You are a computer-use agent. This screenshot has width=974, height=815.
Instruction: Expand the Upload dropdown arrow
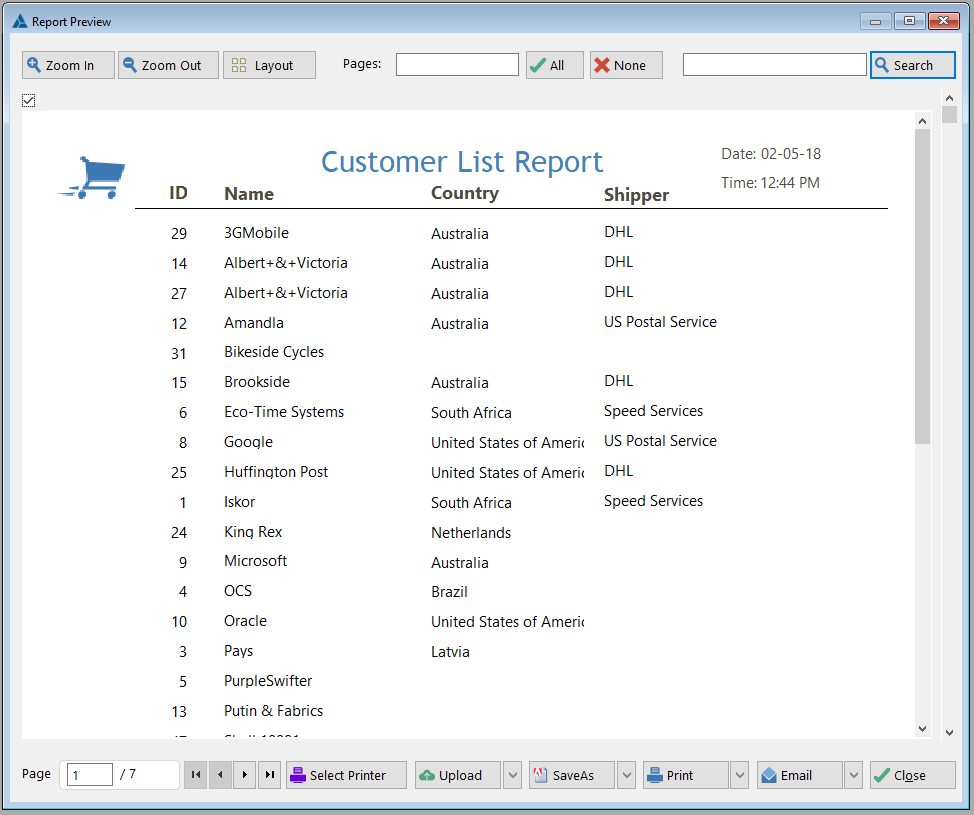[512, 775]
